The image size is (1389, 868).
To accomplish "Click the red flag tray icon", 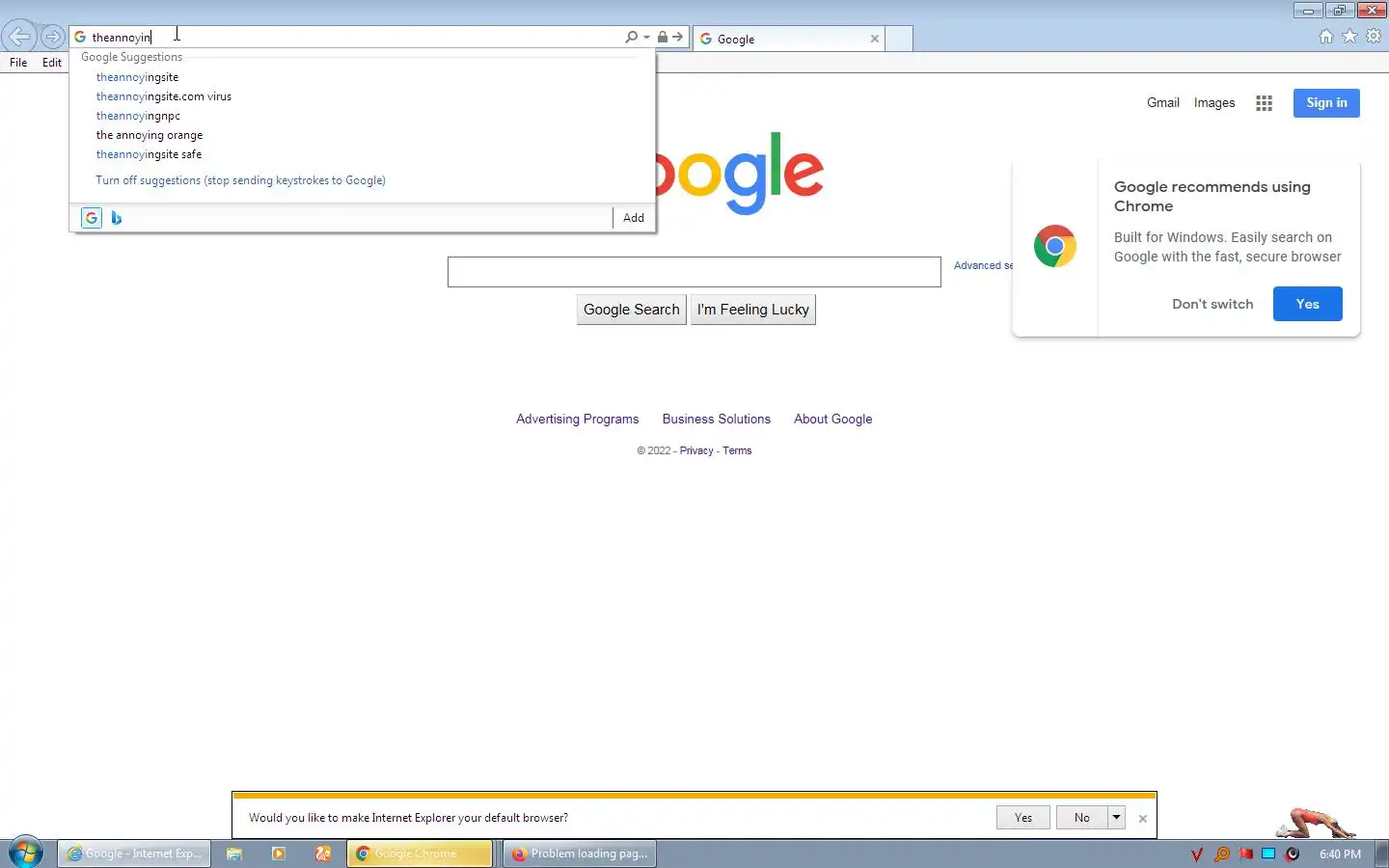I will coord(1245,854).
